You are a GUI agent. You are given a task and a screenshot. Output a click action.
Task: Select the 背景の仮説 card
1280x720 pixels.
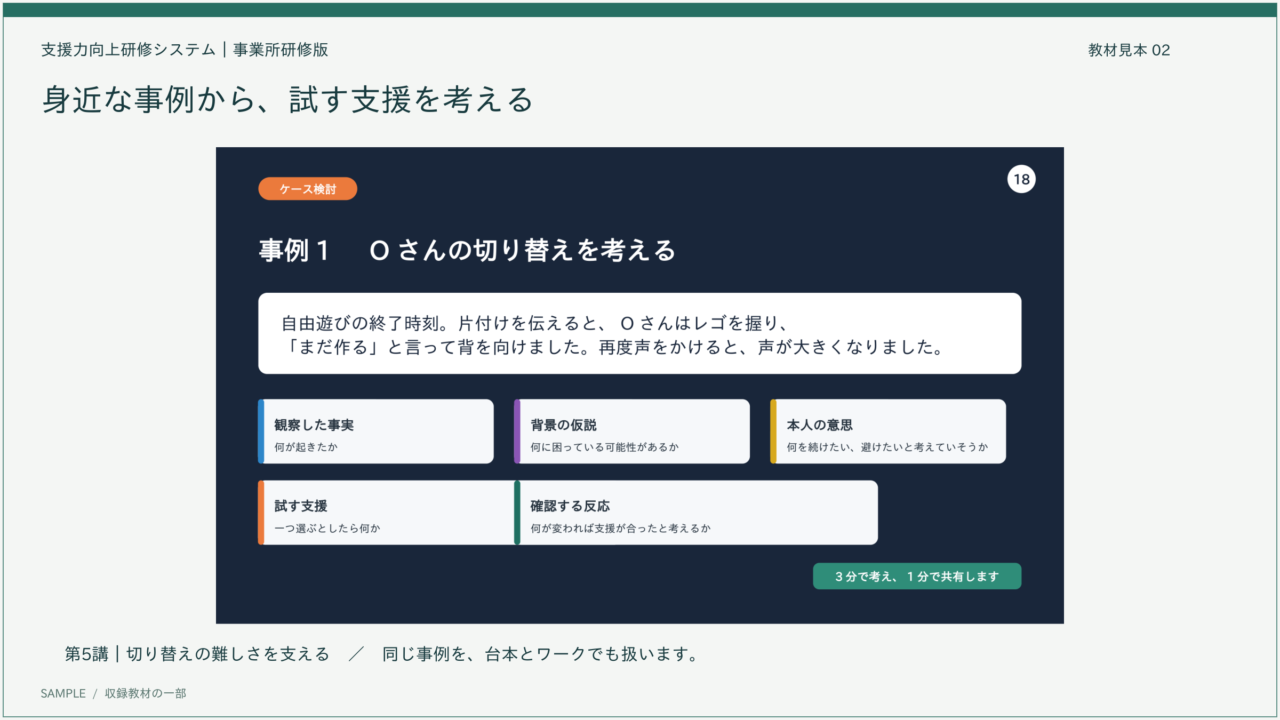(632, 432)
